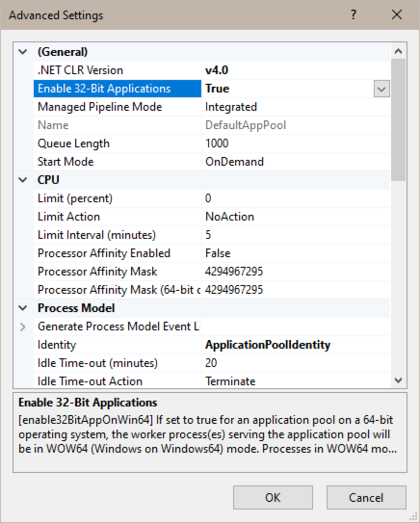Click the Cancel button

[366, 497]
